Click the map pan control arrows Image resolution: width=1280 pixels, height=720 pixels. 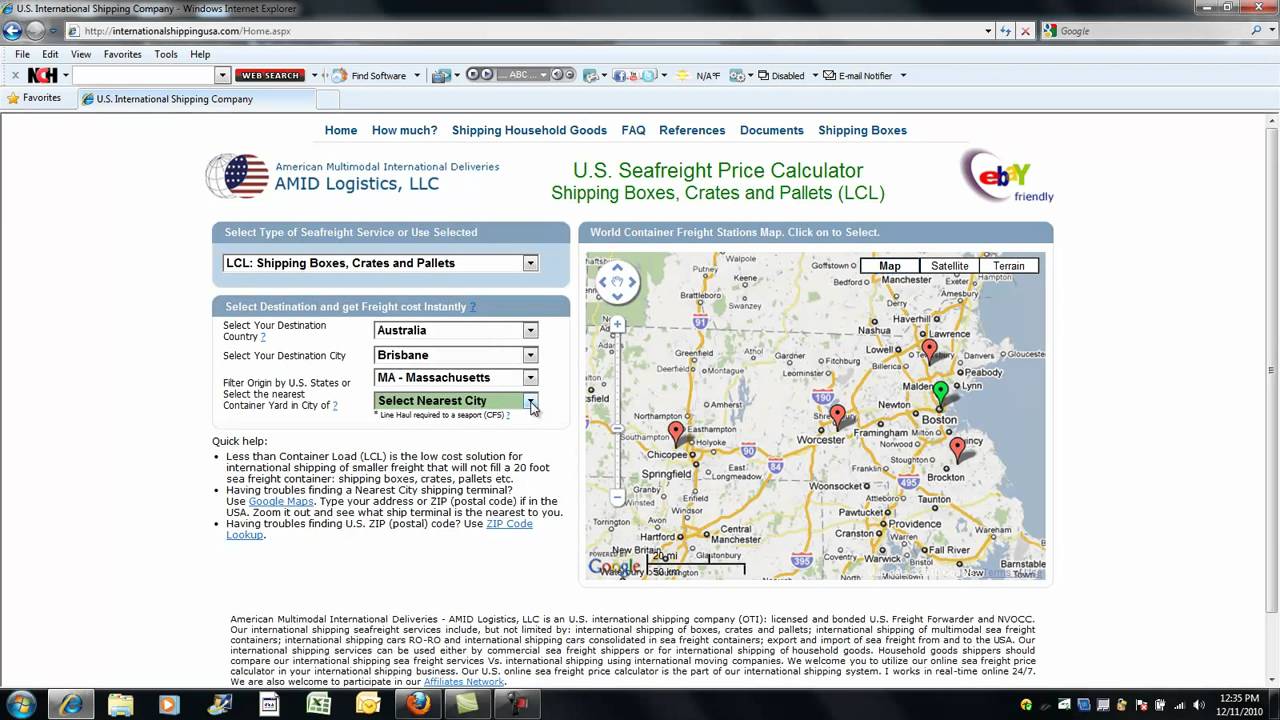coord(617,281)
